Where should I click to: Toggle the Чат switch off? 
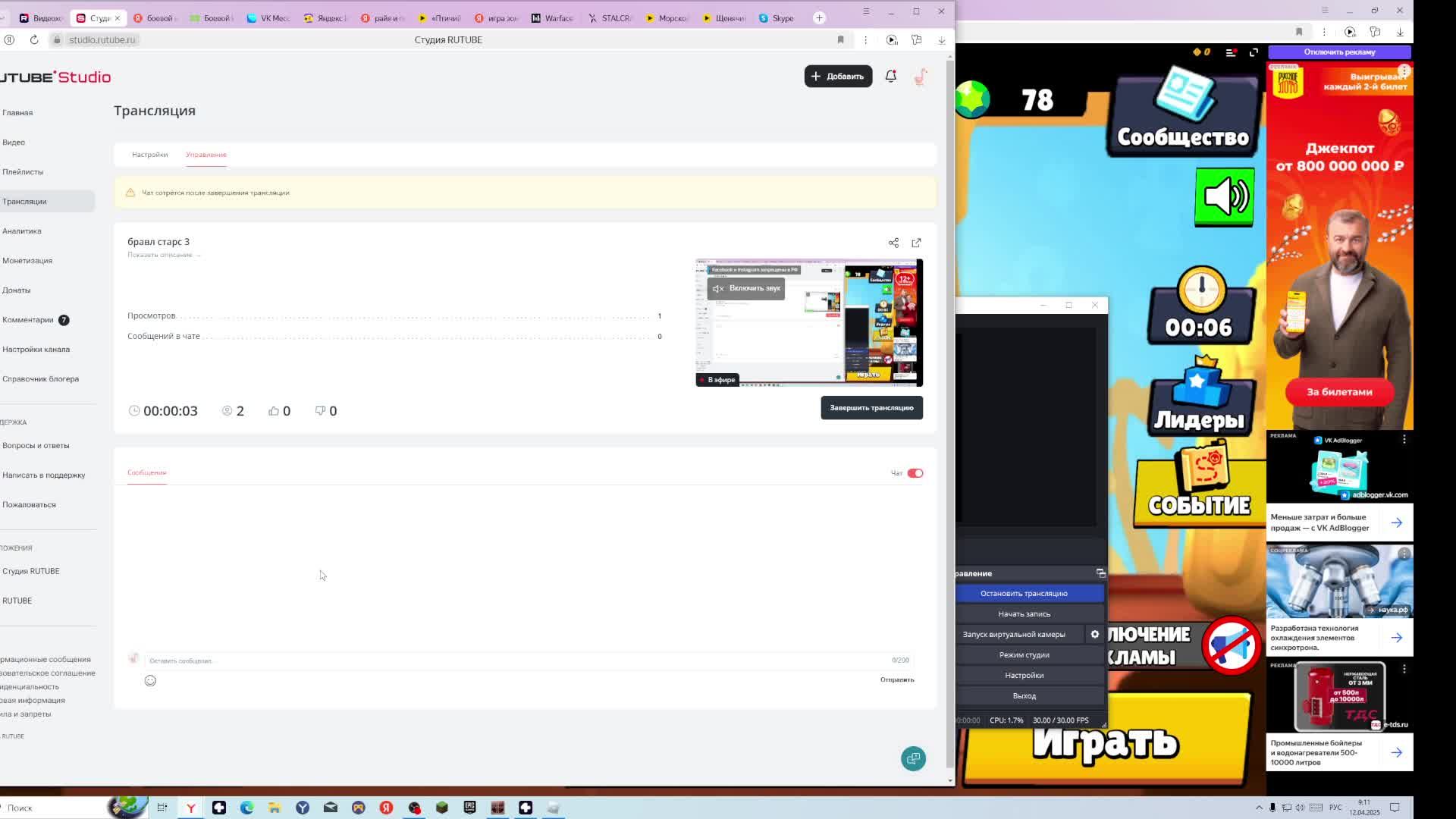coord(915,473)
